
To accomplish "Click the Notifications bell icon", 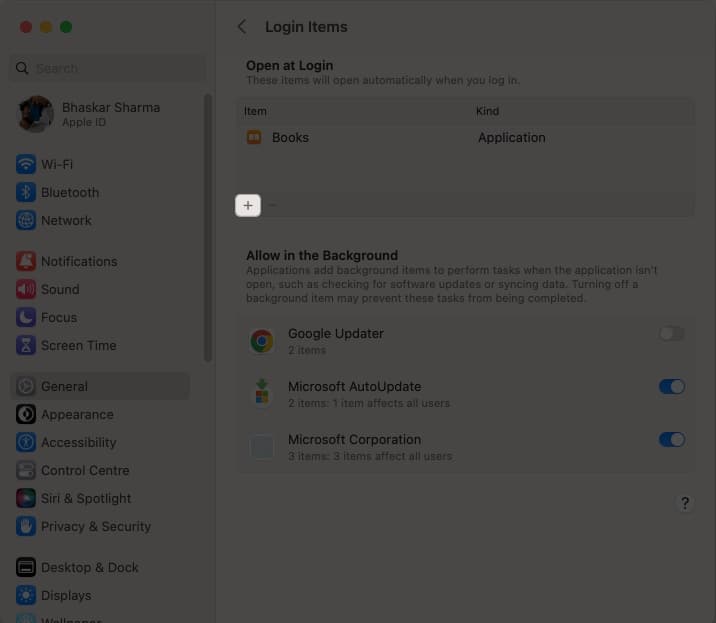I will (26, 261).
